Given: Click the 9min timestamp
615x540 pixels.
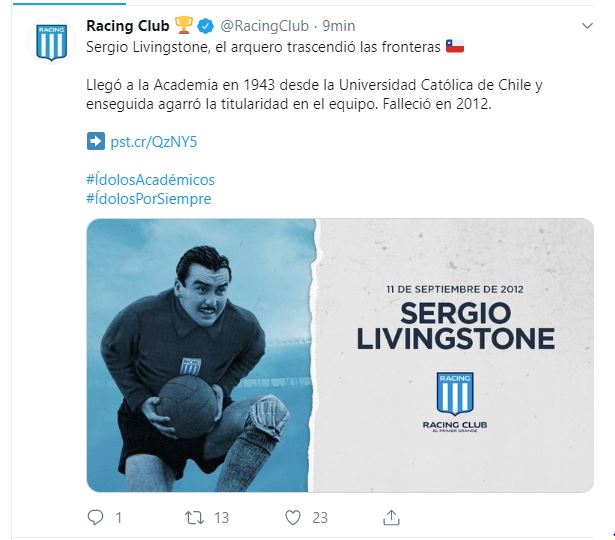Looking at the screenshot, I should (339, 26).
